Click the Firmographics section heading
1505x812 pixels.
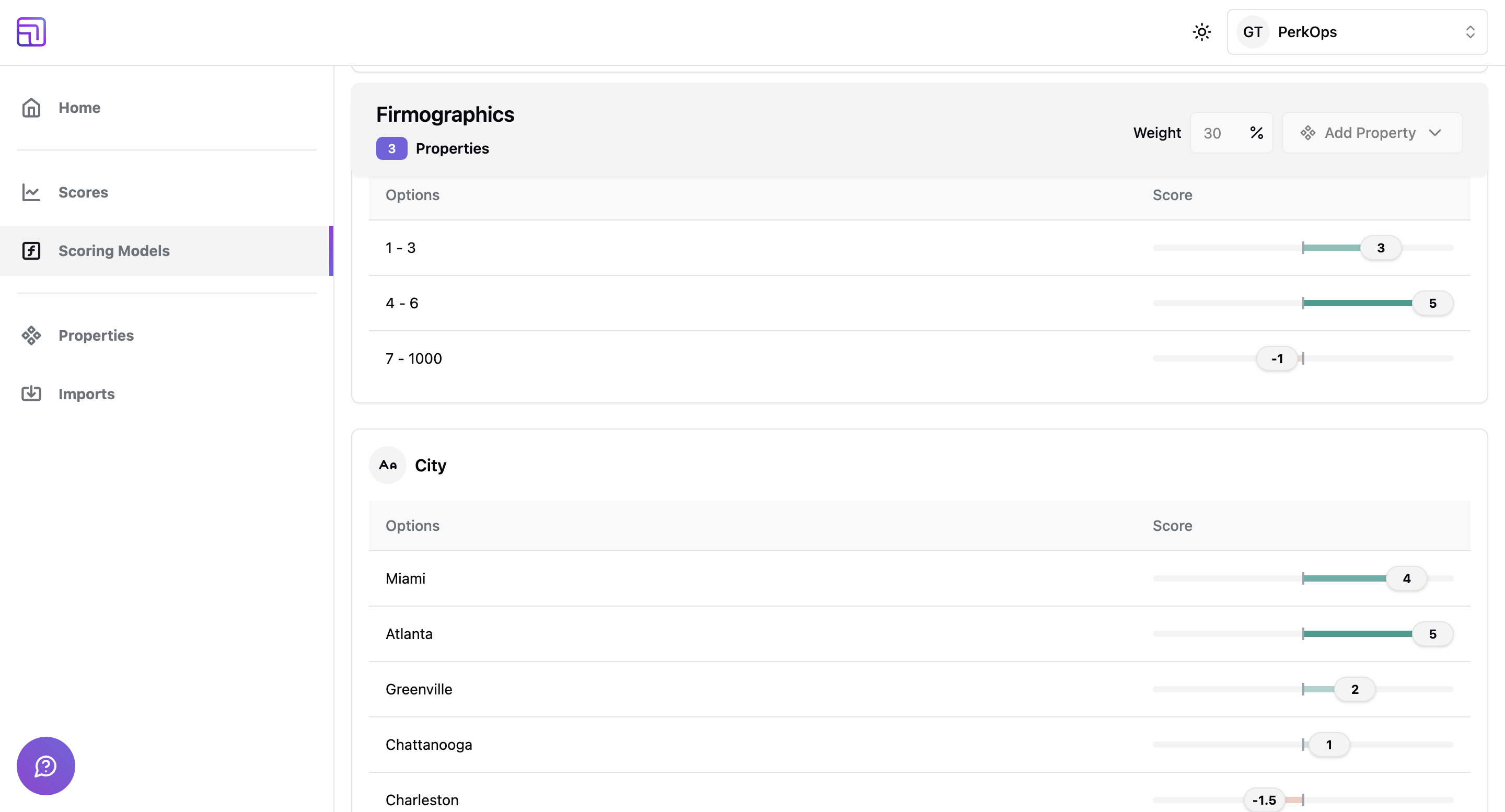coord(445,114)
